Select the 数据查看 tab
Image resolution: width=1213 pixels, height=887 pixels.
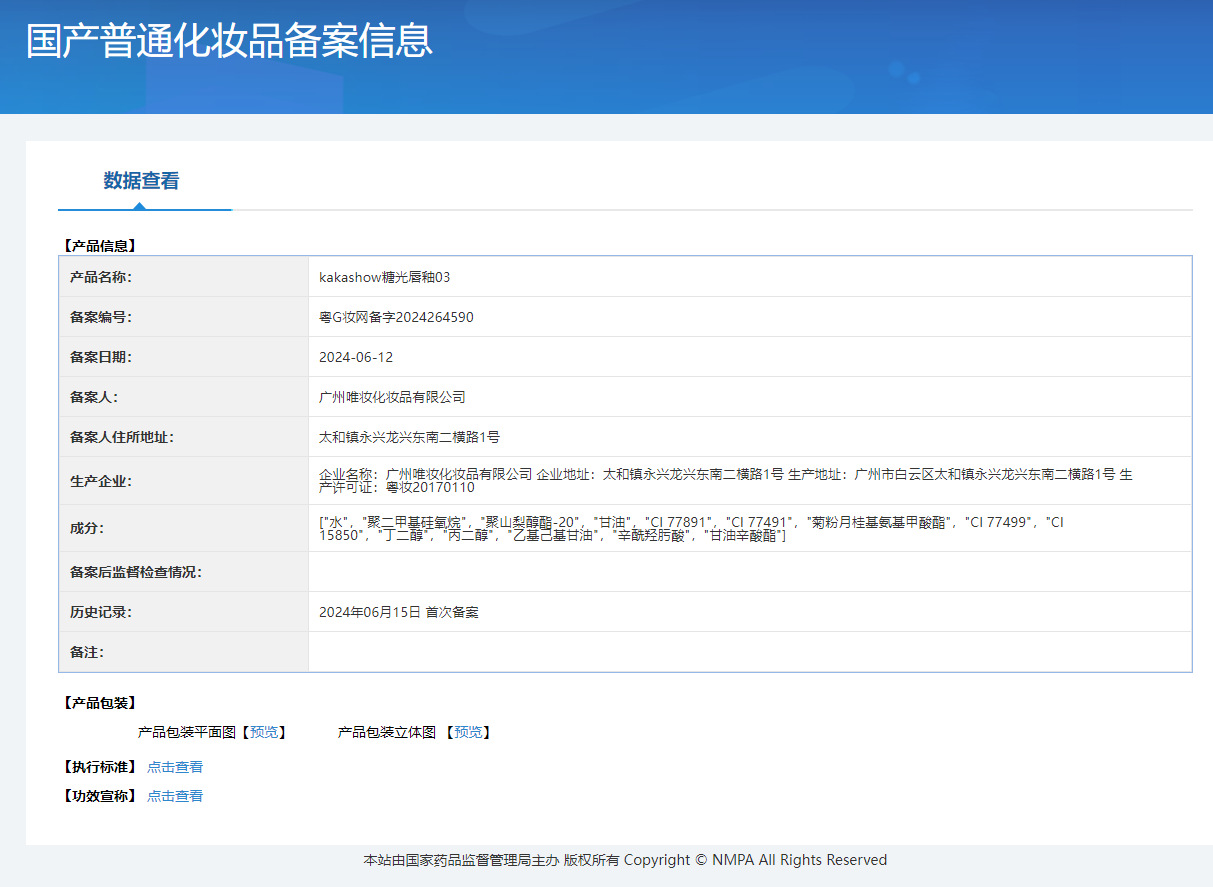coord(141,181)
